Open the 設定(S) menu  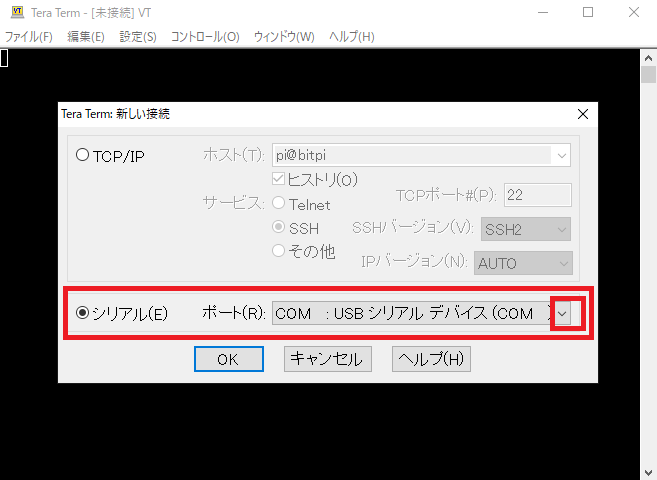tap(138, 37)
